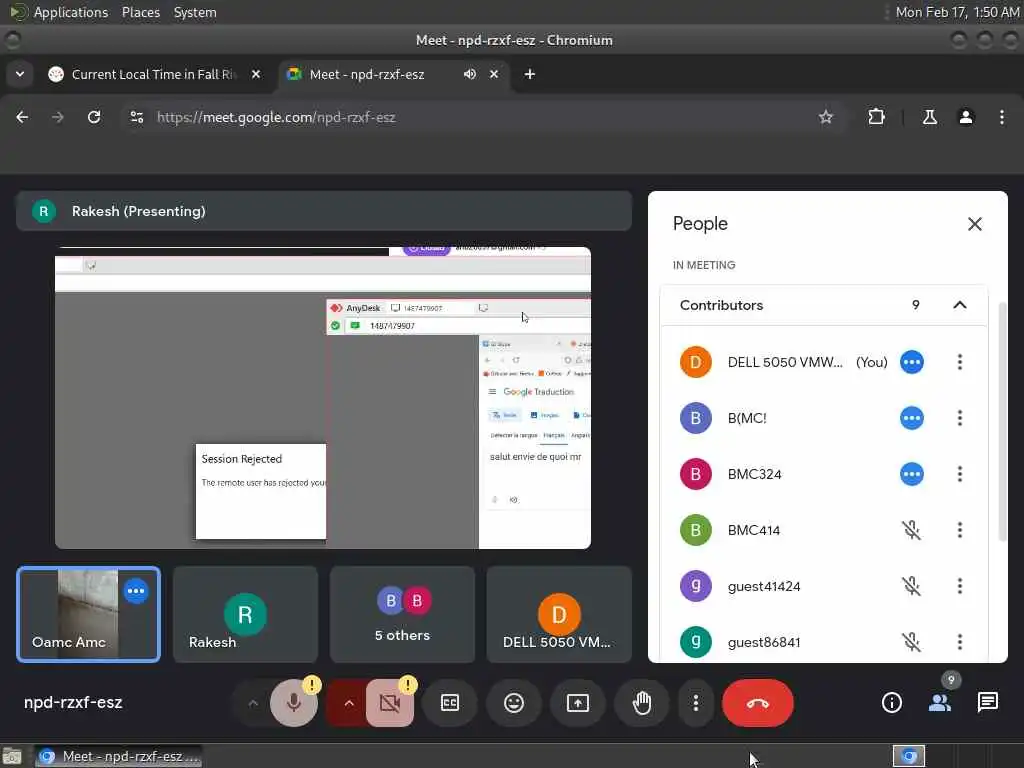Open the System menu
Screen dimensions: 1024x768
click(195, 12)
